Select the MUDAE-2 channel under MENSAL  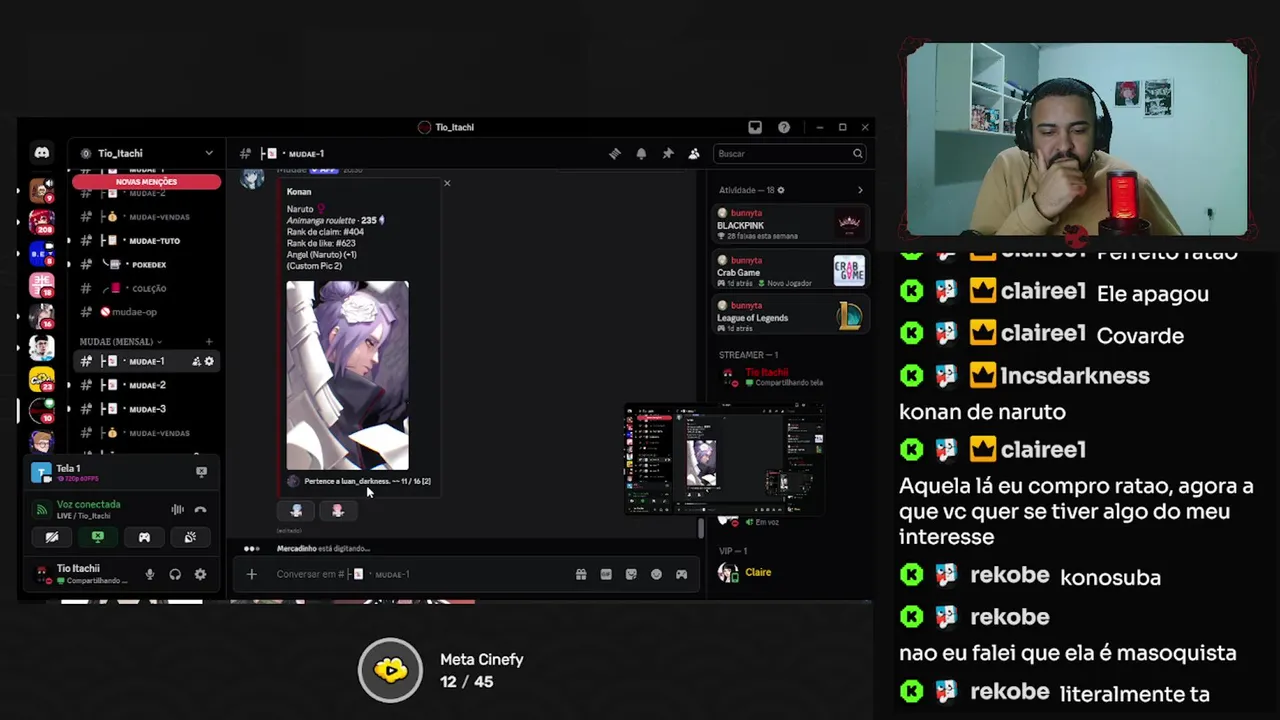146,385
